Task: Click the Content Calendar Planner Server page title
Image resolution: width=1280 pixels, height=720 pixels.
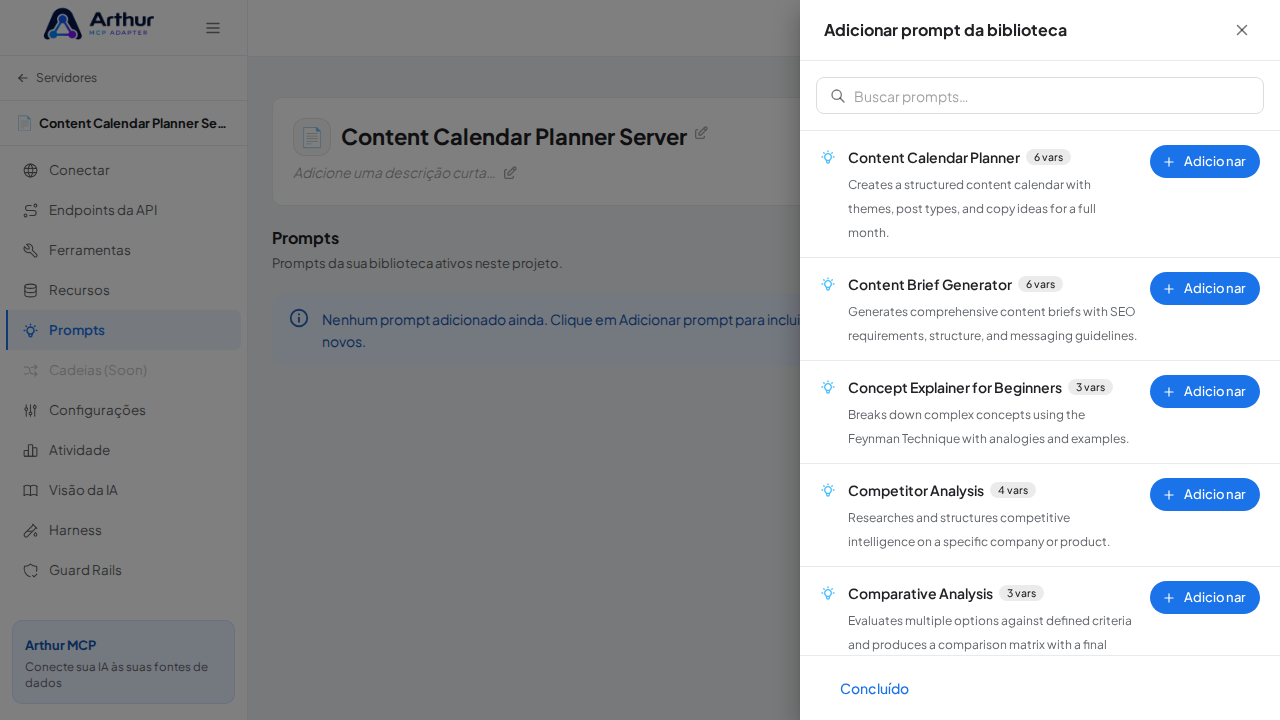Action: (514, 137)
